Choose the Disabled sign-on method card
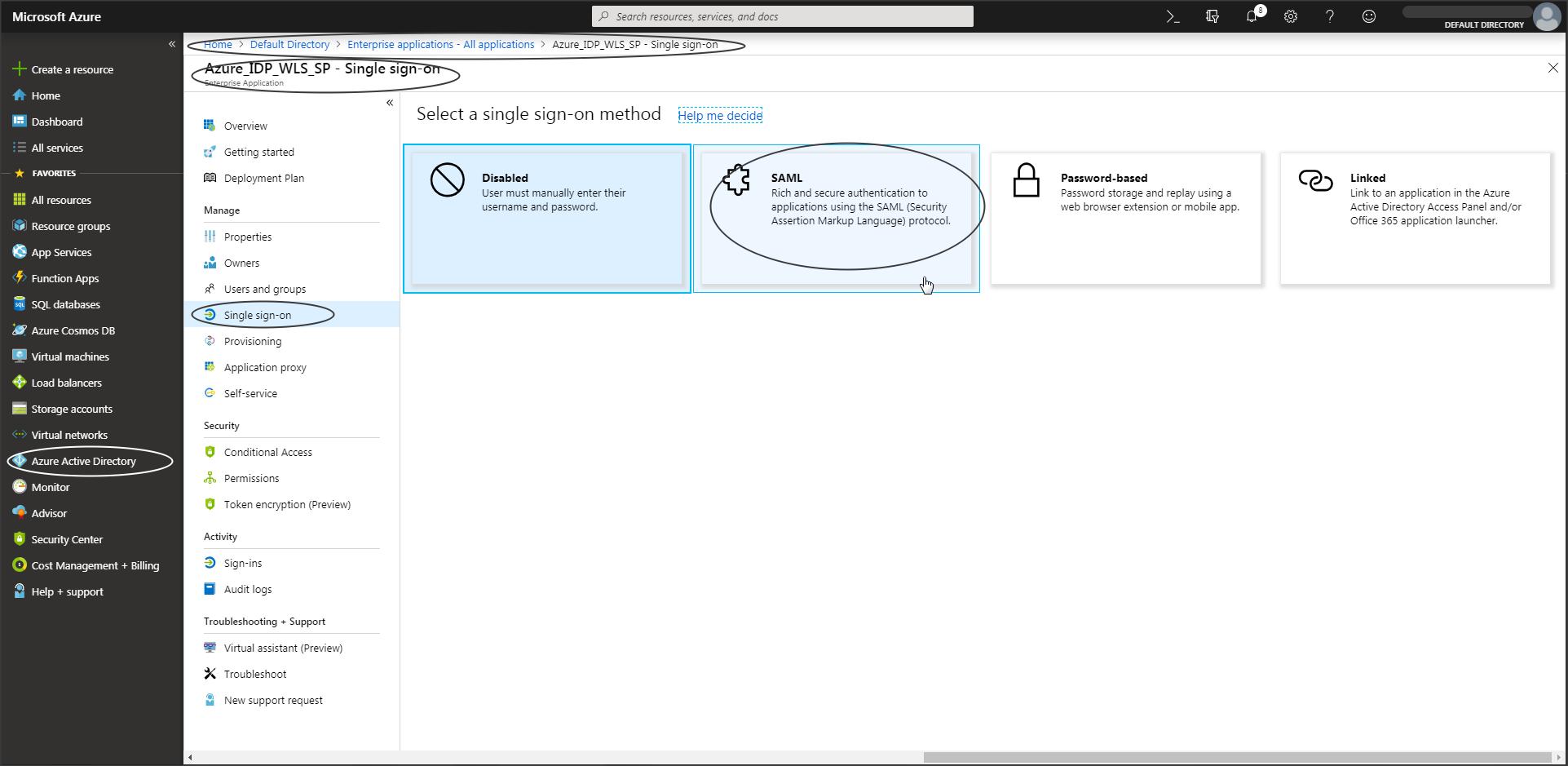Image resolution: width=1568 pixels, height=766 pixels. pos(546,219)
